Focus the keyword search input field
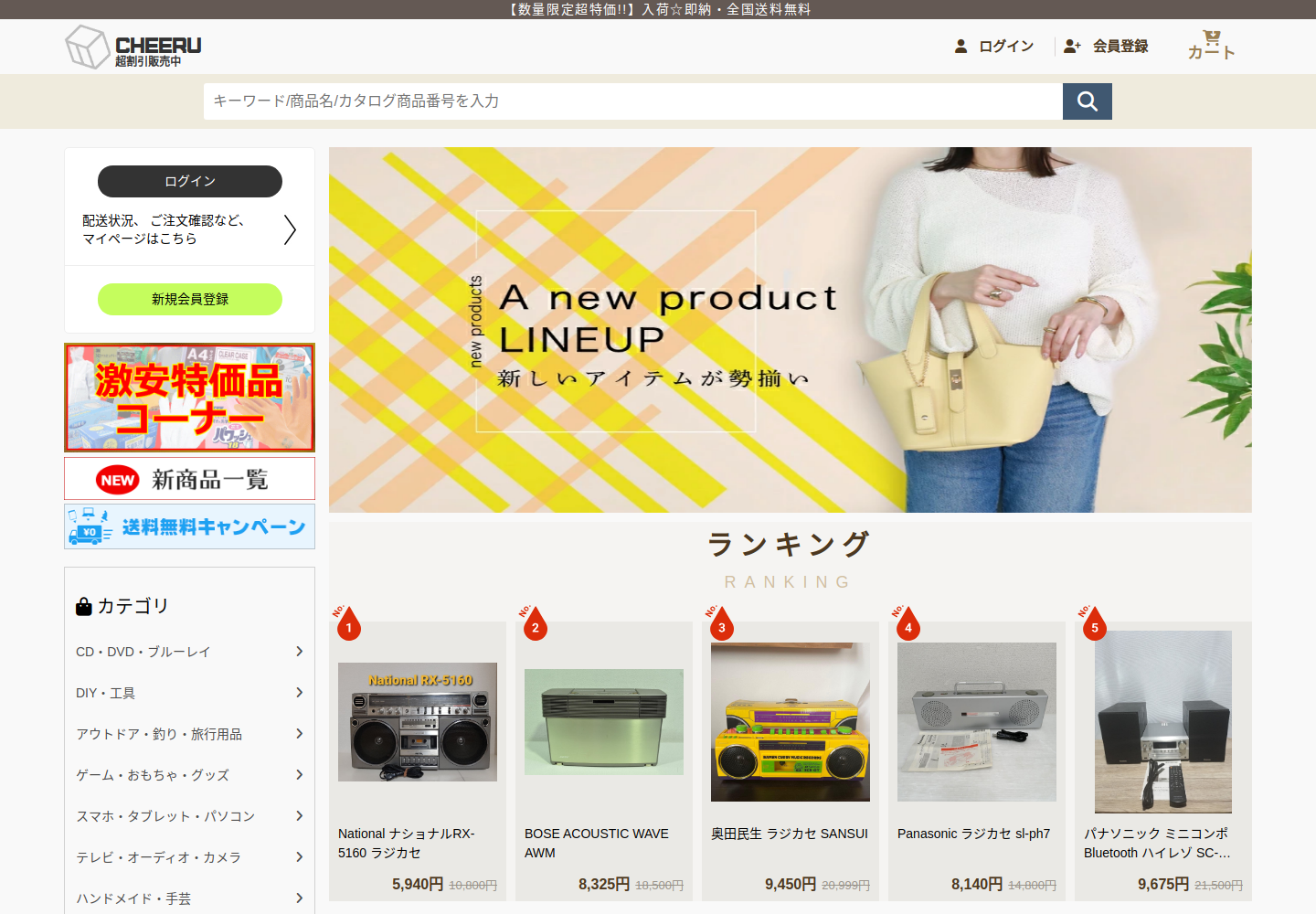The width and height of the screenshot is (1316, 914). (633, 101)
